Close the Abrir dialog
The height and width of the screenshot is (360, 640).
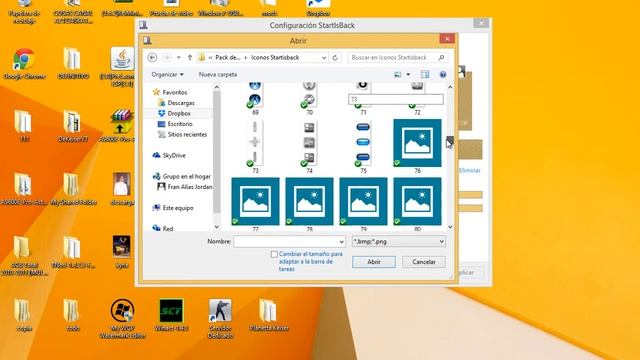(x=447, y=39)
